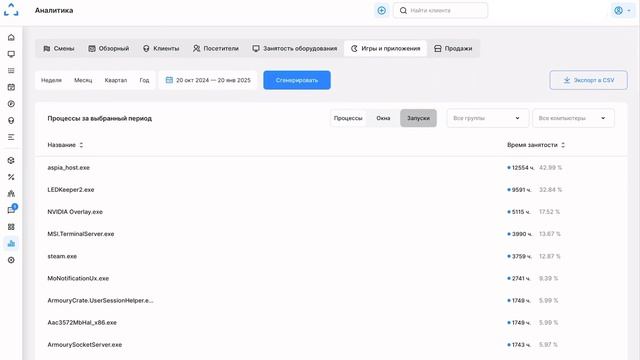This screenshot has width=640, height=360.
Task: Click the ArmouryCrate.UserSessionHelper row name
Action: (x=100, y=300)
